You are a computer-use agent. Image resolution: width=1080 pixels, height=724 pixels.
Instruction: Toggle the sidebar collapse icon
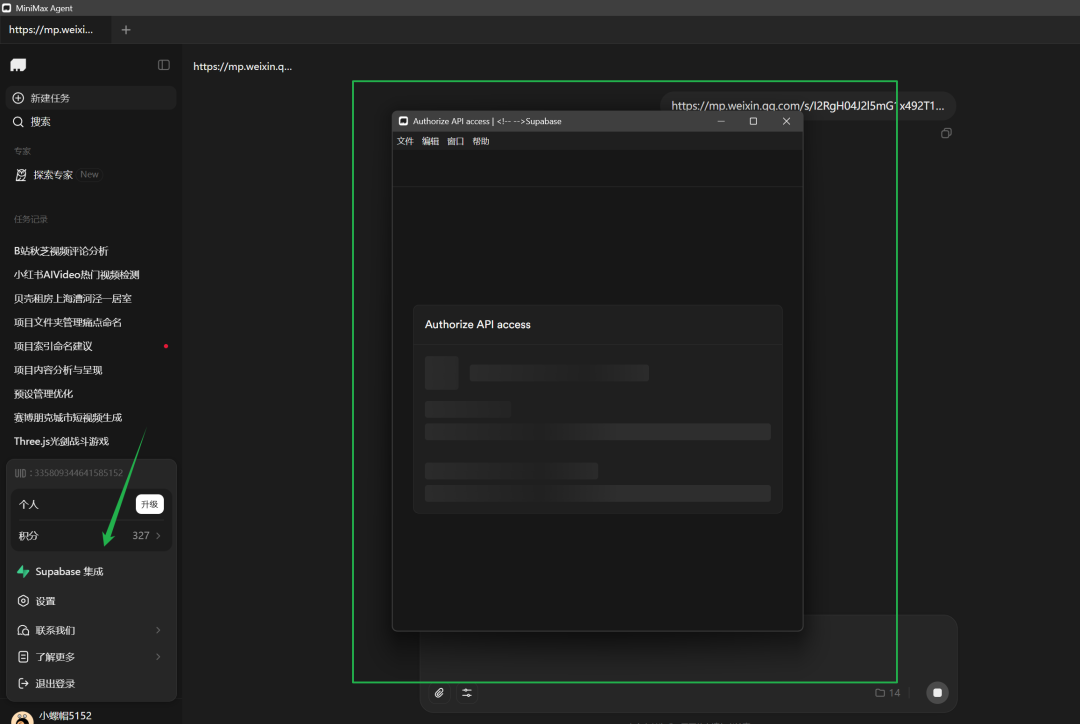(x=164, y=65)
